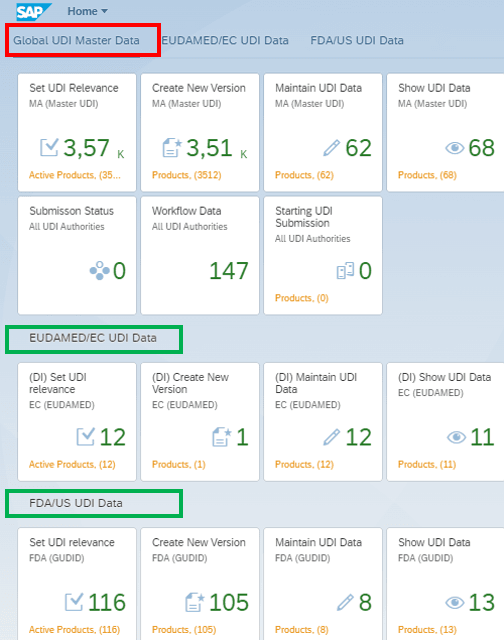Click document icon on MA Create New Version tile
Screen dimensions: 504x640
click(171, 147)
